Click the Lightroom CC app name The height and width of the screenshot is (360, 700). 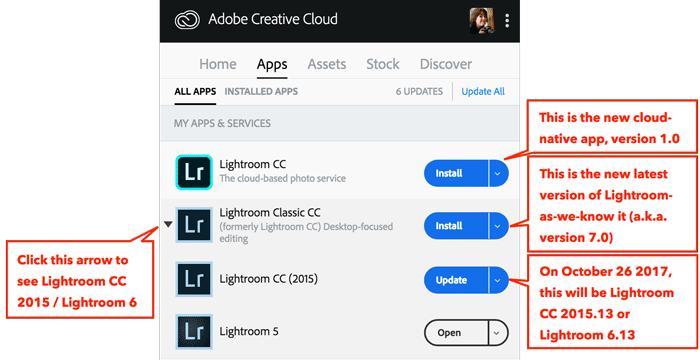(x=253, y=164)
